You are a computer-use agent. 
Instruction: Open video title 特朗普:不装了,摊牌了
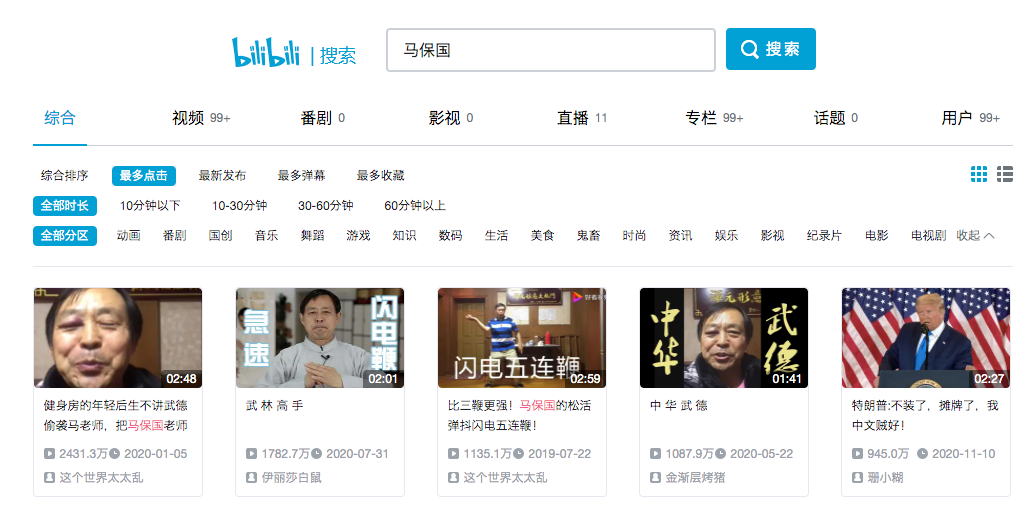point(924,415)
